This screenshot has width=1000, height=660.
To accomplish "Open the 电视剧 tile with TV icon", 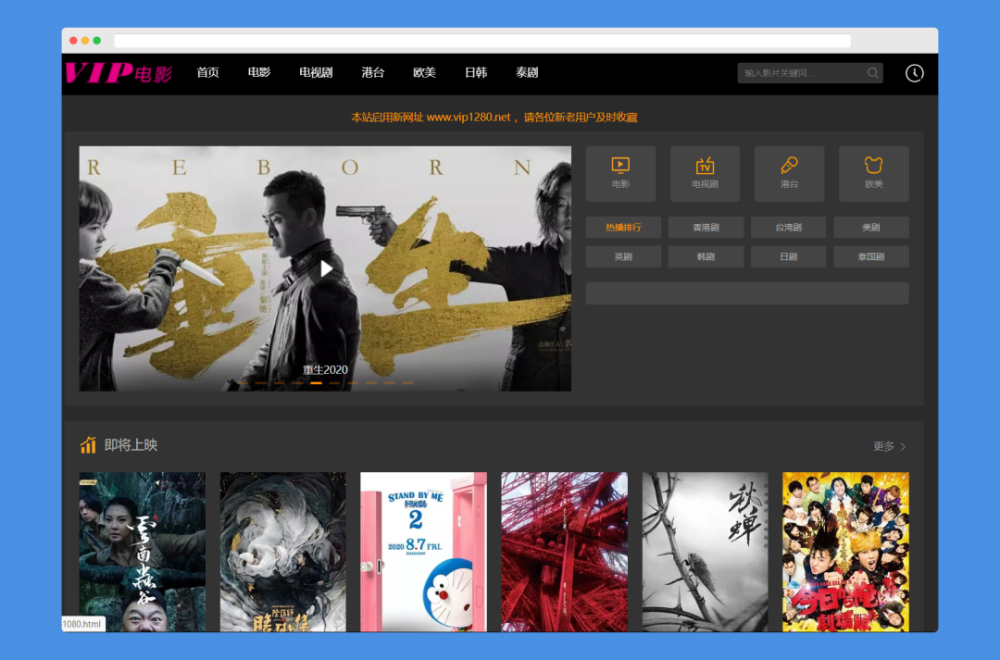I will pos(705,173).
